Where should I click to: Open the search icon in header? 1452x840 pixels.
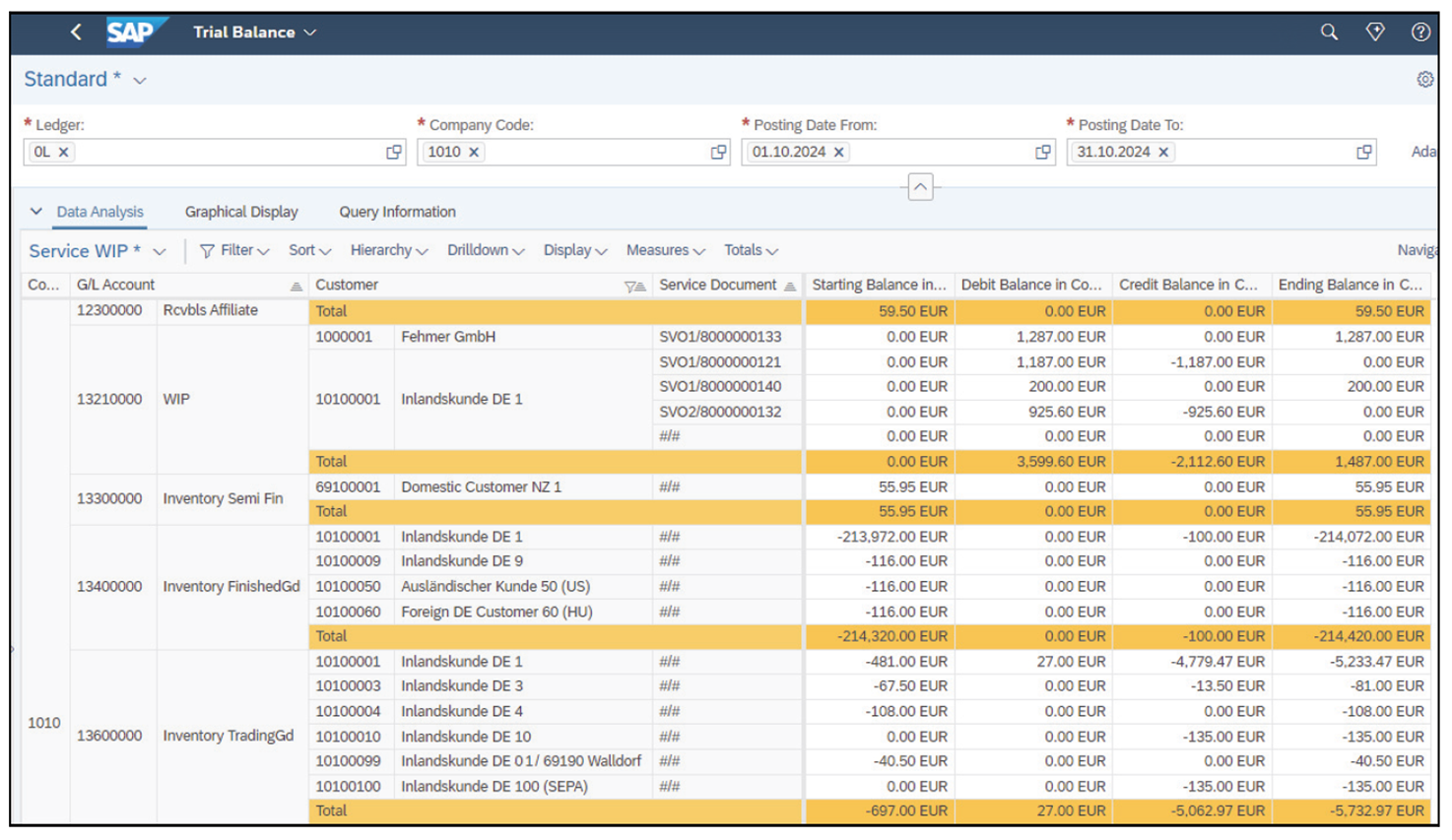[1329, 32]
